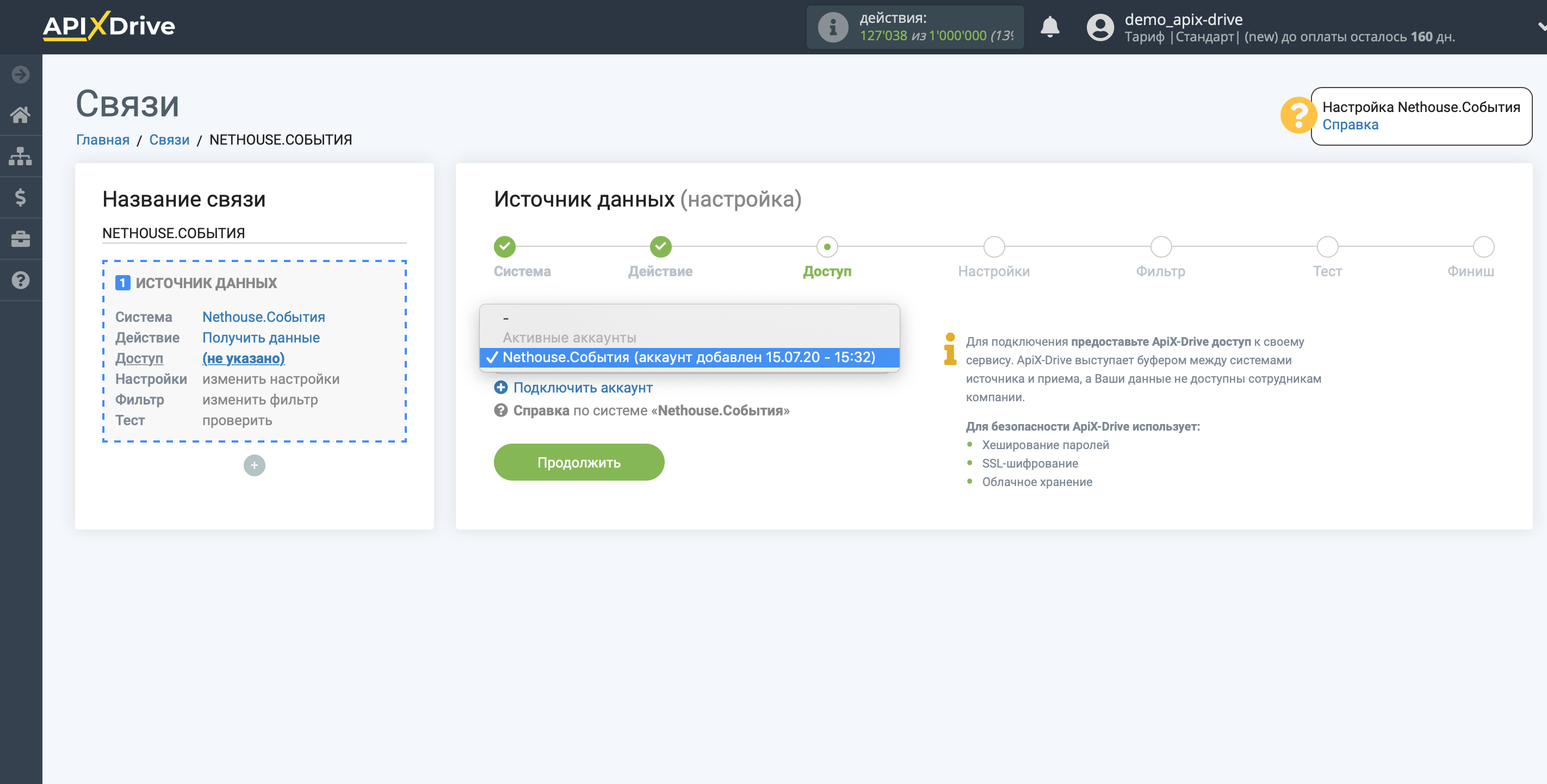Open briefcase icon in sidebar
Viewport: 1547px width, 784px height.
[x=21, y=239]
